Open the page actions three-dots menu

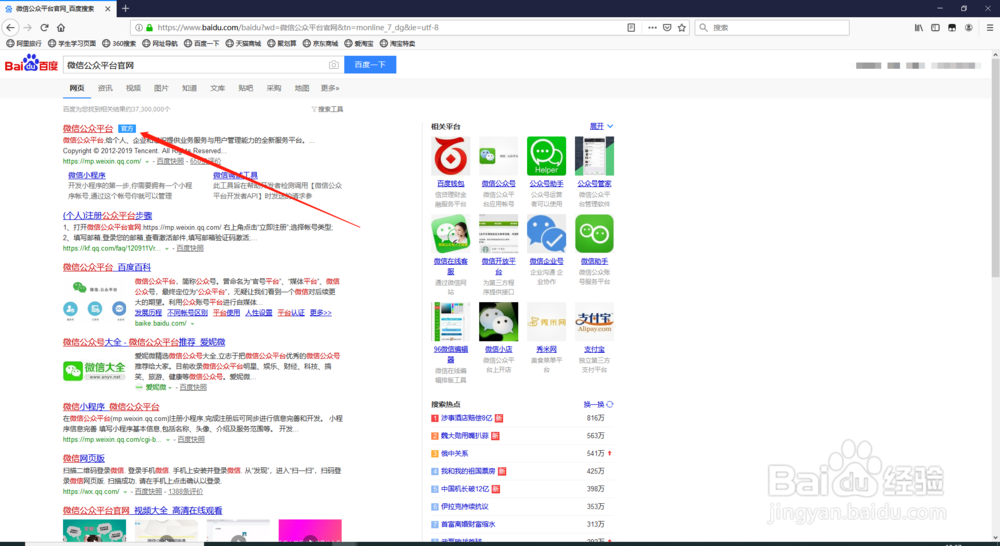pos(652,27)
